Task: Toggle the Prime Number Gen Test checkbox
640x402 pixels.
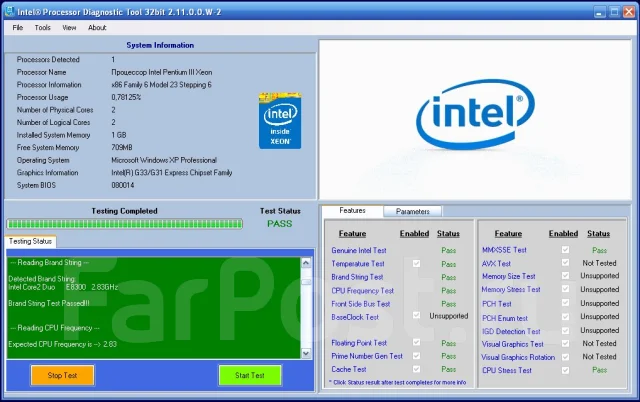Action: point(416,355)
